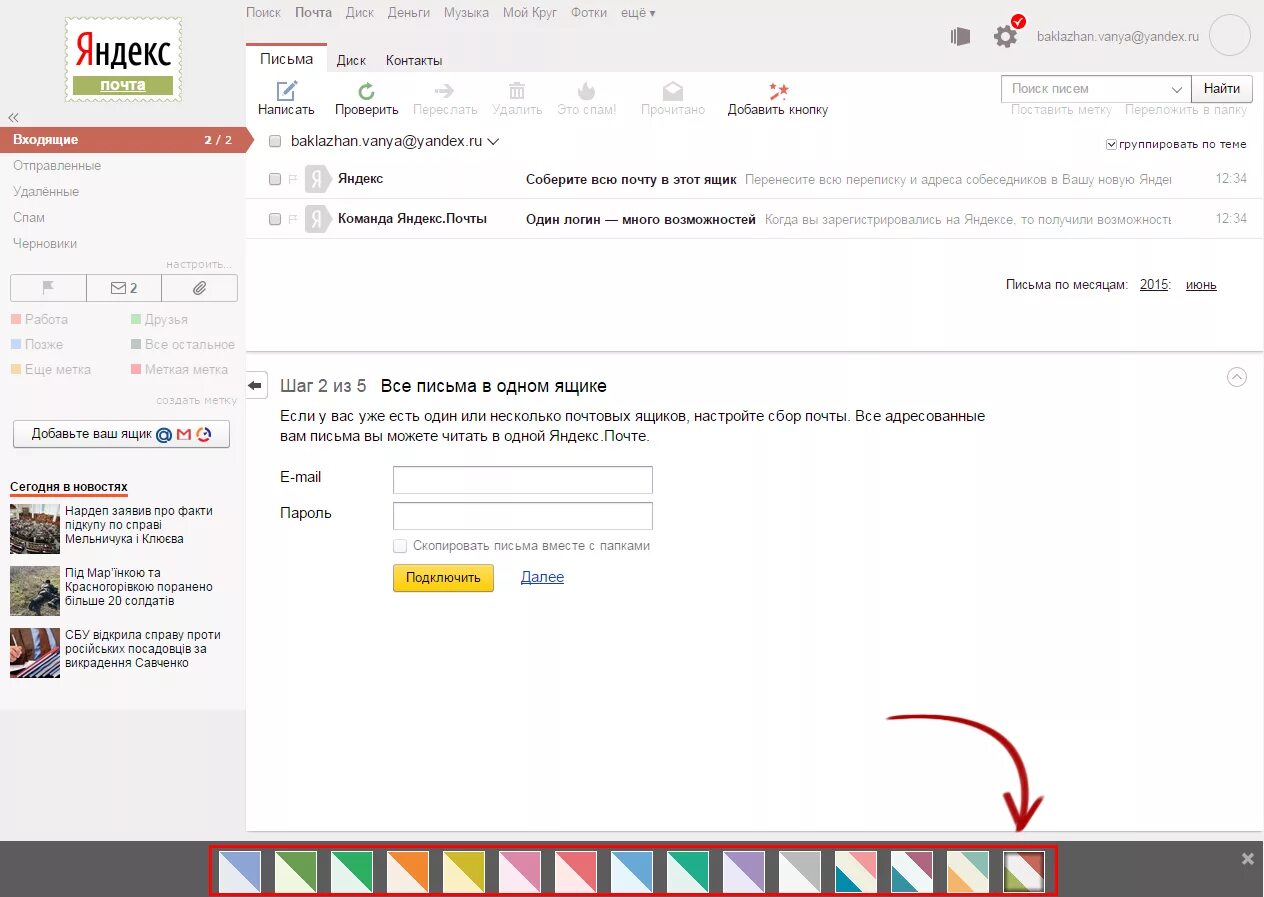Image resolution: width=1264 pixels, height=897 pixels.
Task: Click the Это спам flame icon
Action: 587,91
